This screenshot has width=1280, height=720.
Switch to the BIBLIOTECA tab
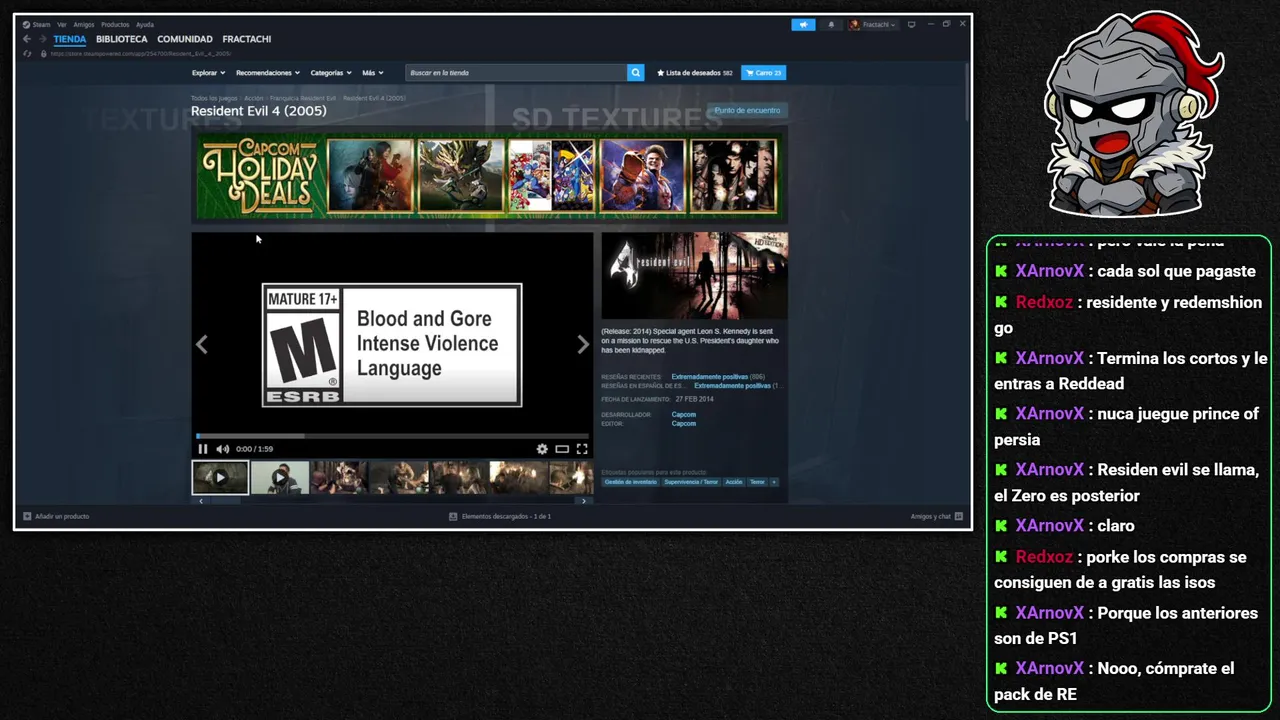(x=122, y=39)
